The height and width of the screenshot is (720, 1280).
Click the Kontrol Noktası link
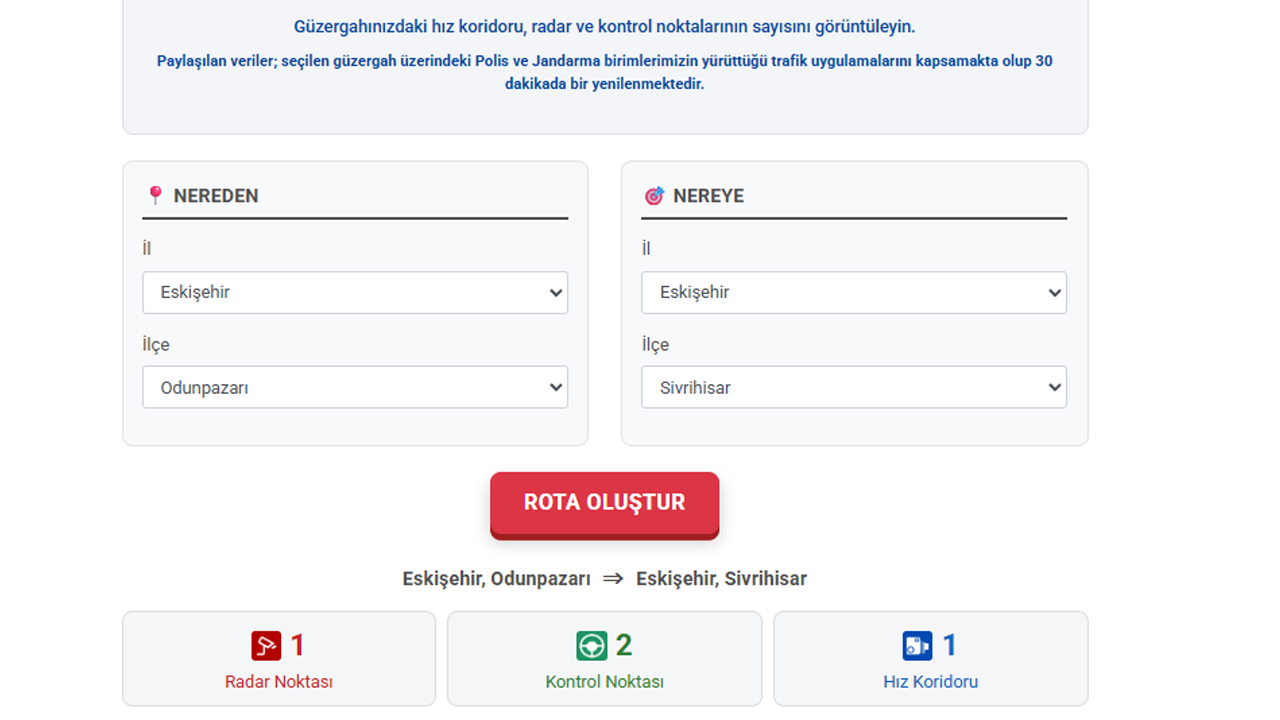pos(604,680)
